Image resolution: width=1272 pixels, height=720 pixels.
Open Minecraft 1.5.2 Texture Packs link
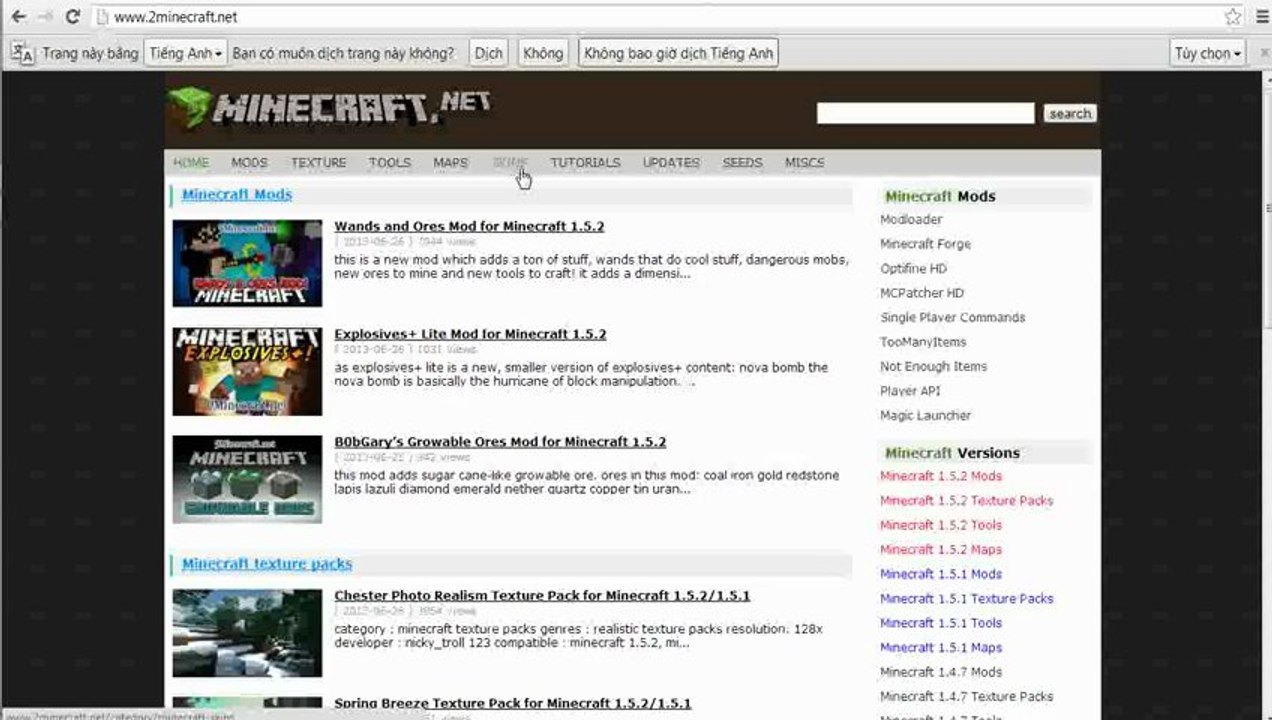966,500
